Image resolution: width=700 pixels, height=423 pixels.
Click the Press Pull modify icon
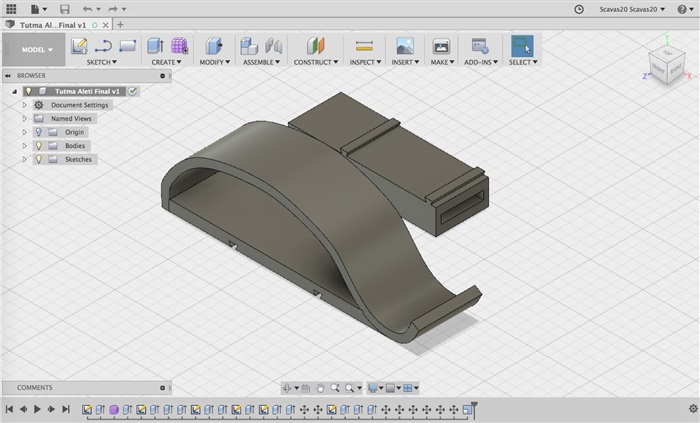point(212,46)
